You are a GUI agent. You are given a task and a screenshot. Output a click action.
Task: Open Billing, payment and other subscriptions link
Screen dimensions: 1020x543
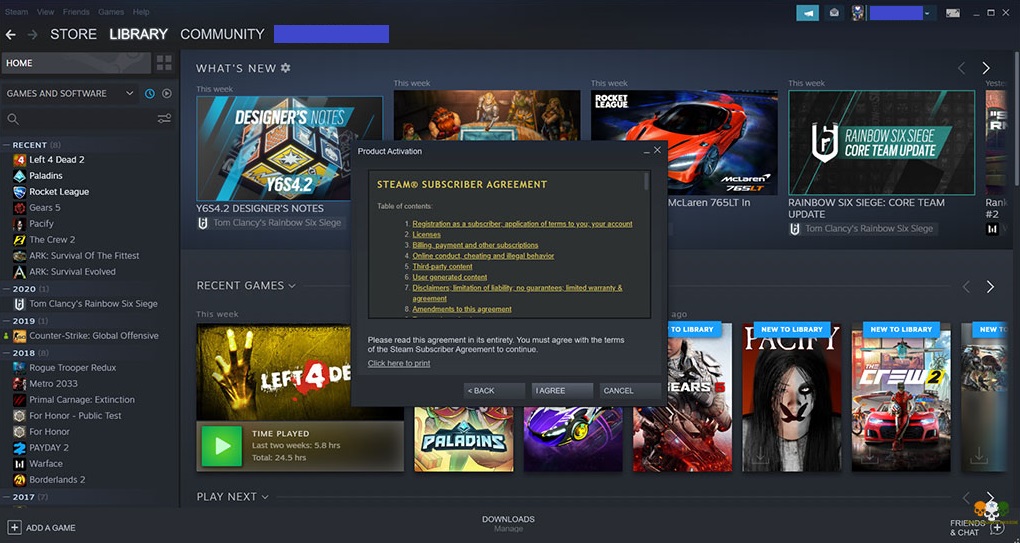coord(476,245)
